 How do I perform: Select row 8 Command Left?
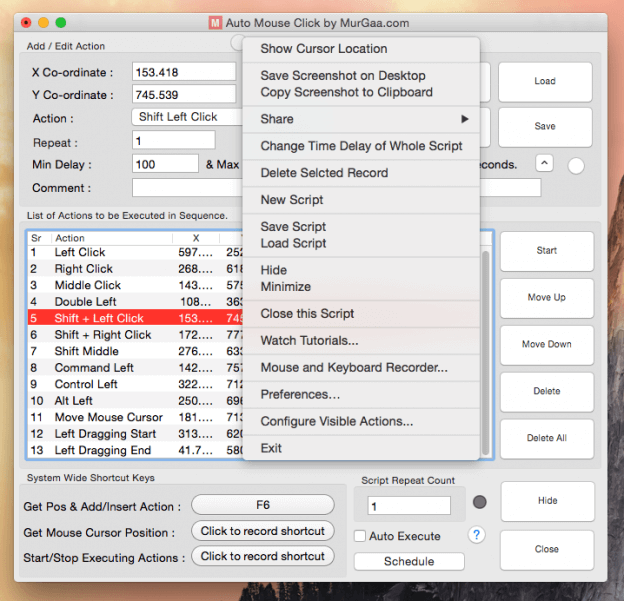pyautogui.click(x=135, y=368)
